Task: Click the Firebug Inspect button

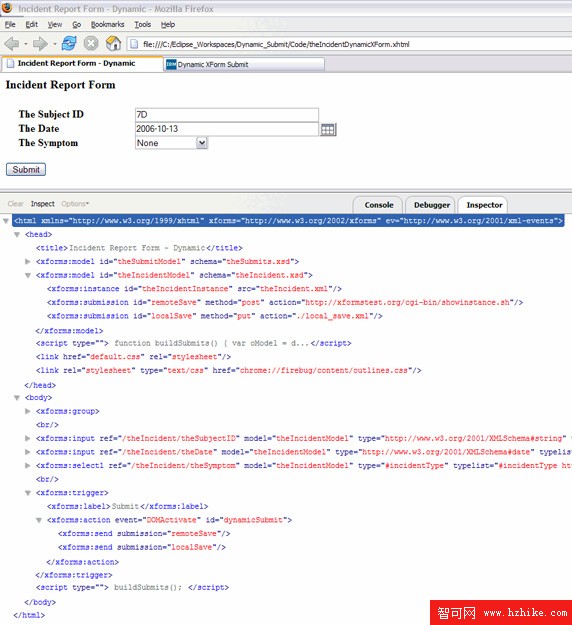Action: coord(42,204)
